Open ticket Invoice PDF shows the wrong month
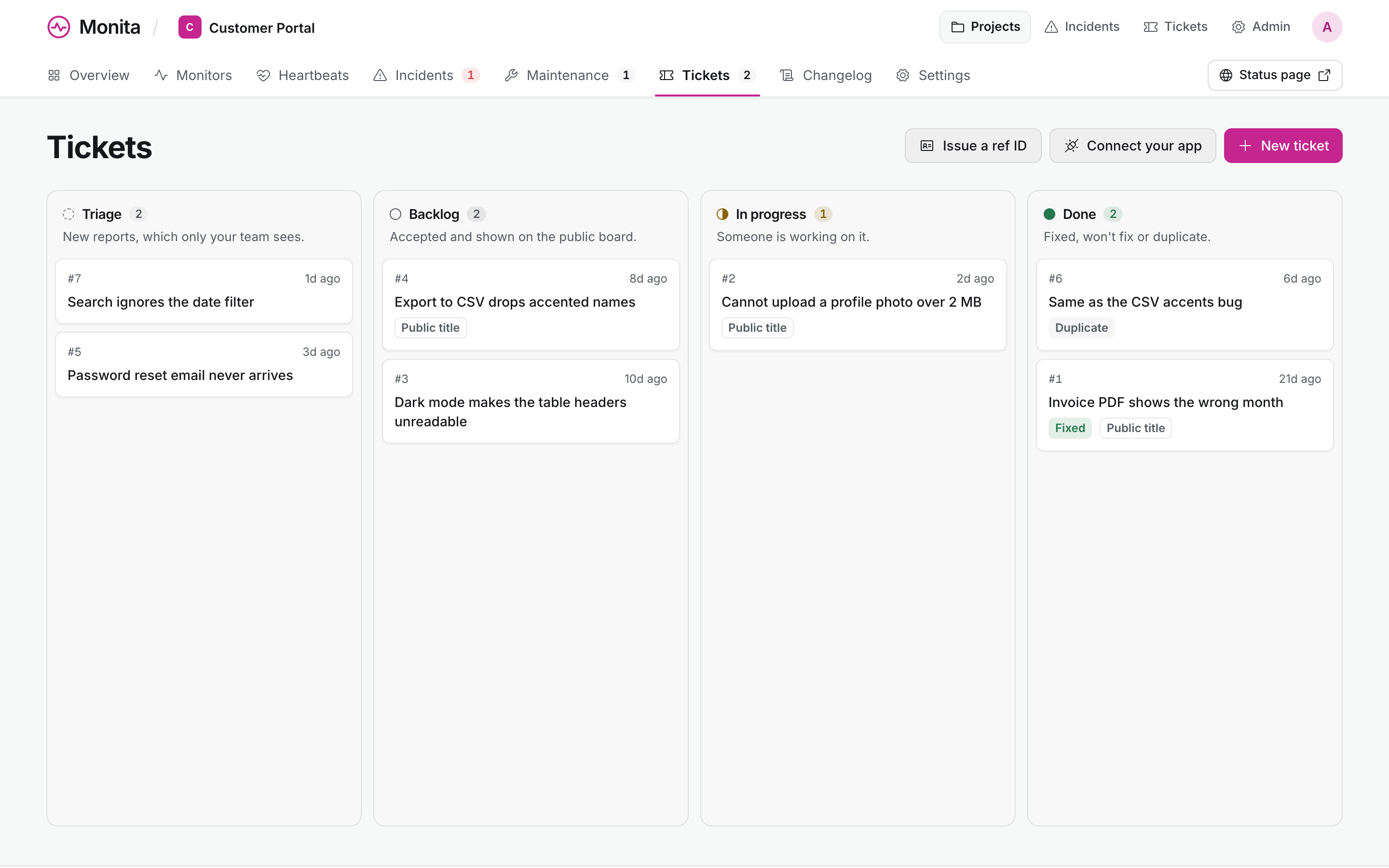 1185,405
